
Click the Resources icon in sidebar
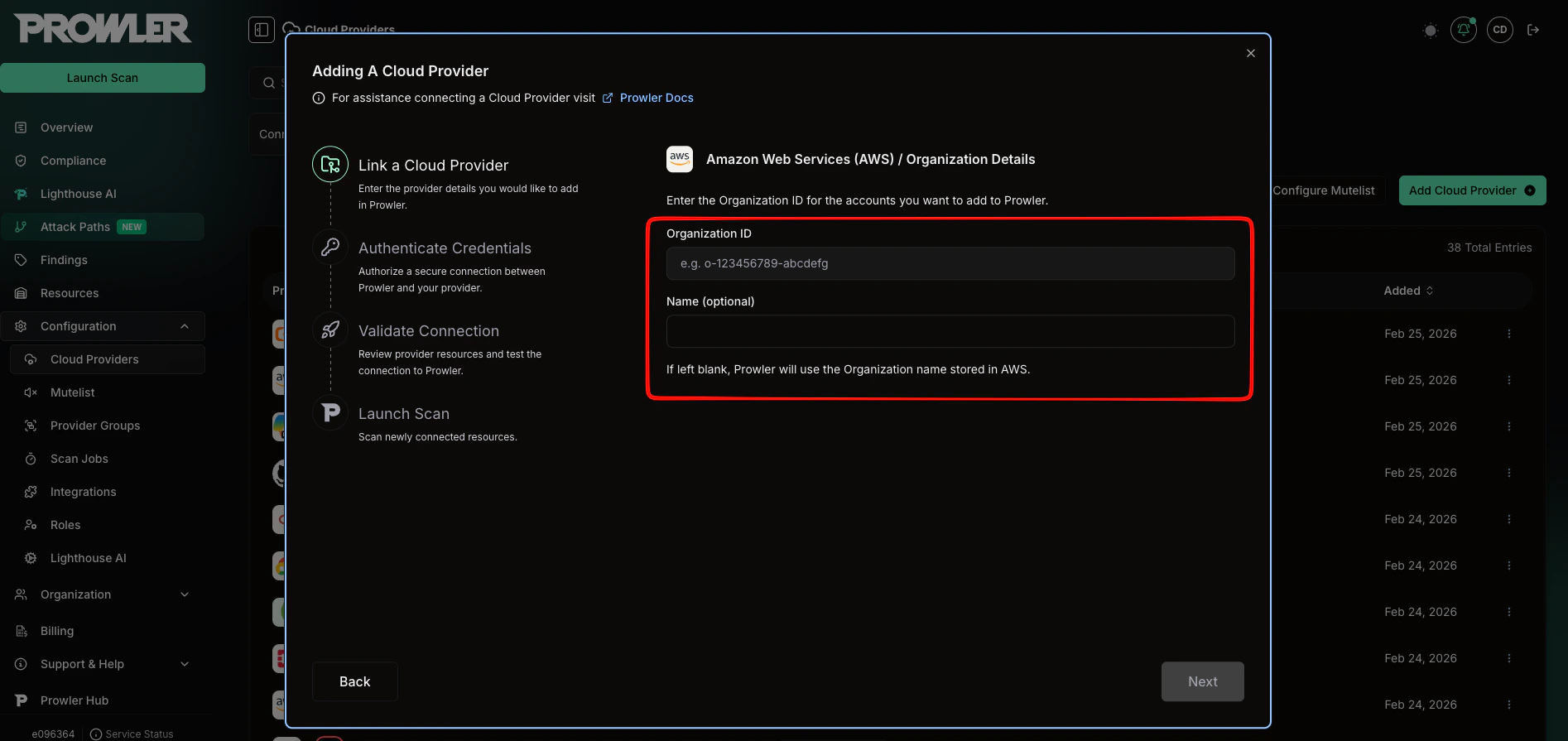click(22, 293)
